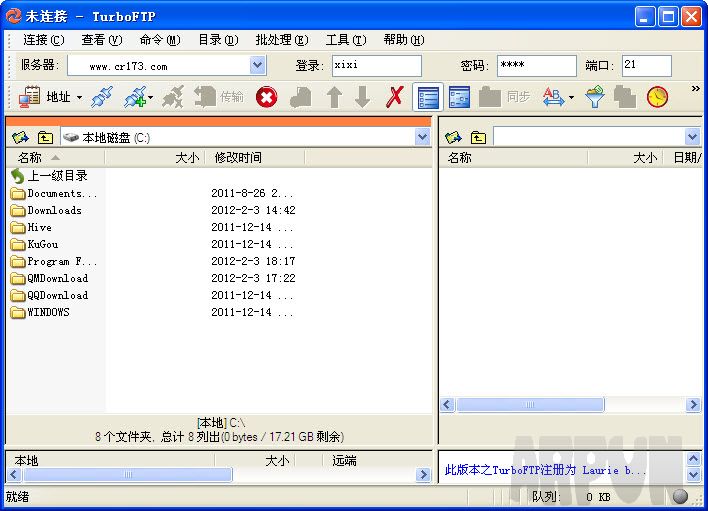This screenshot has width=708, height=511.
Task: Toggle the detailed list view icon
Action: point(428,97)
